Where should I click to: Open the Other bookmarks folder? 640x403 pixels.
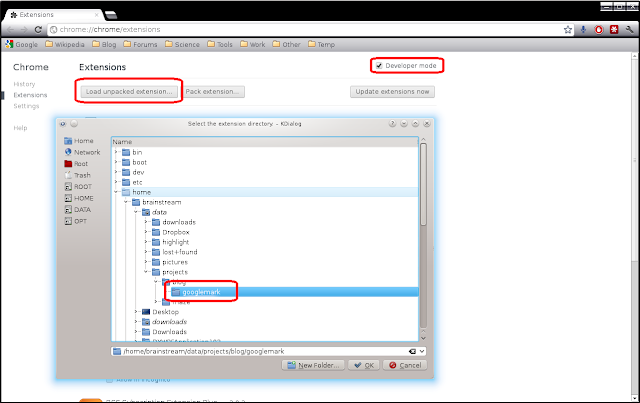[x=286, y=44]
